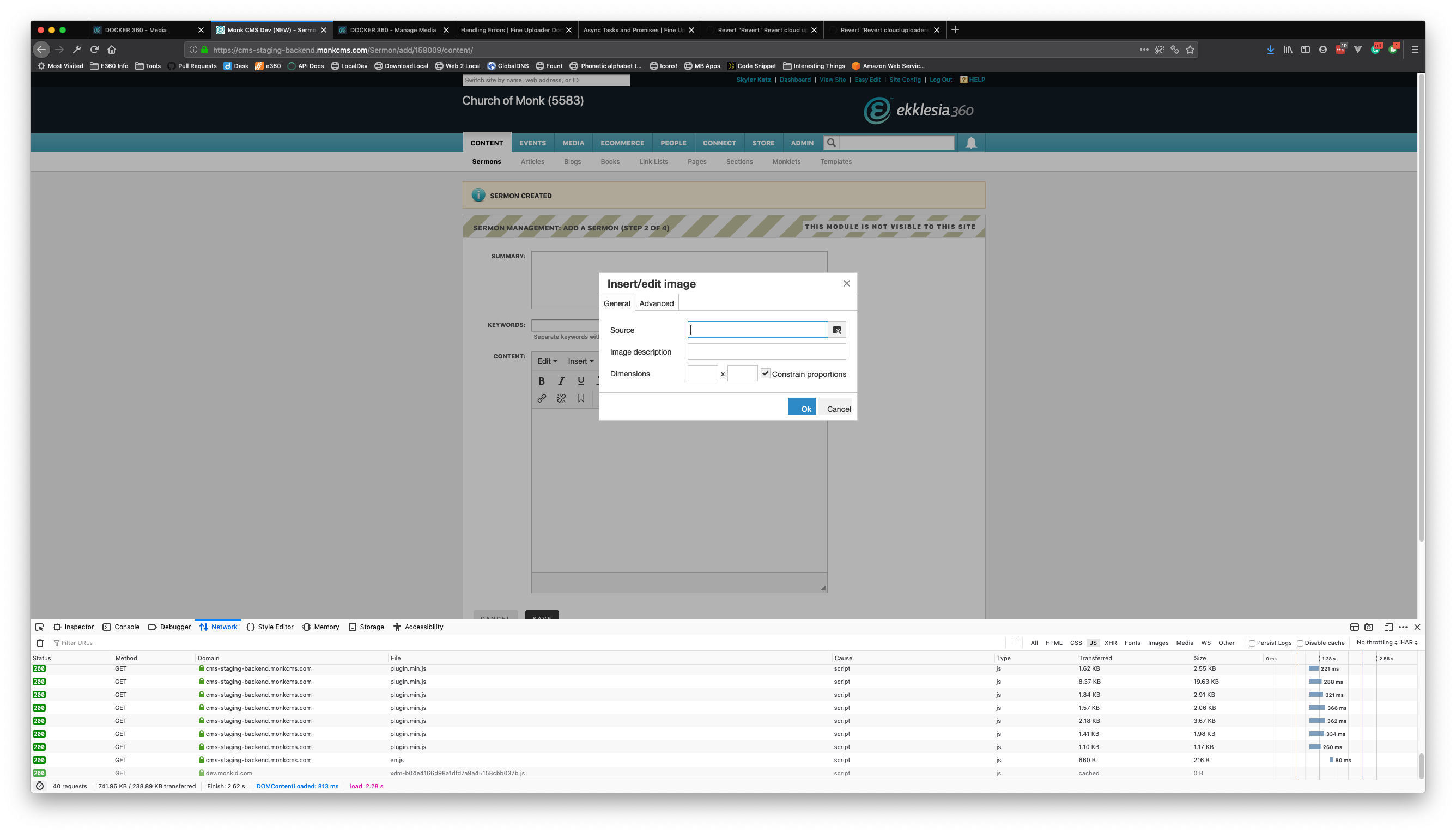Viewport: 1456px width, 833px height.
Task: Click the anchor bookmark icon in editor
Action: click(581, 398)
